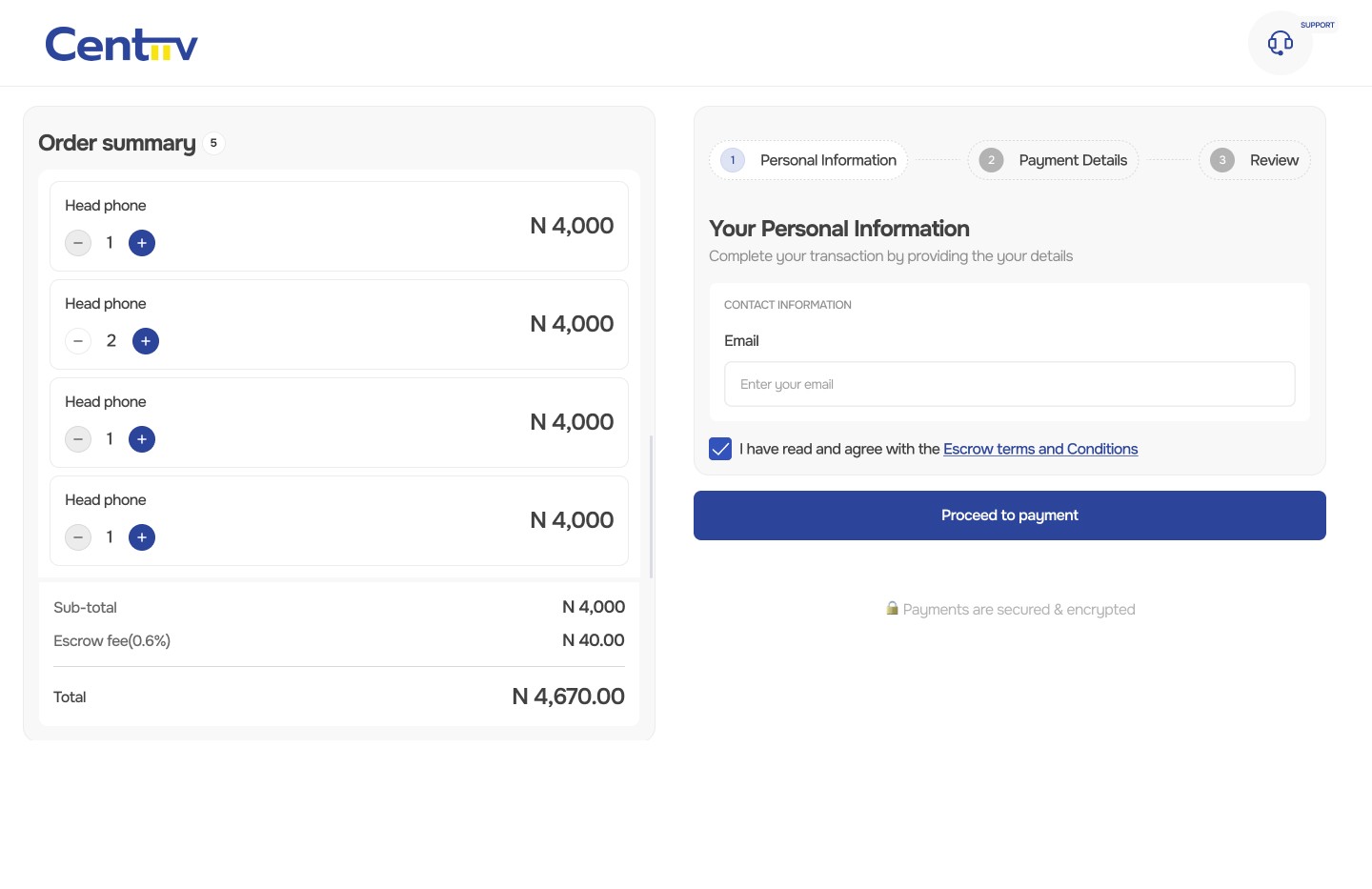The height and width of the screenshot is (889, 1372).
Task: Switch to Payment Details step
Action: pos(1054,160)
